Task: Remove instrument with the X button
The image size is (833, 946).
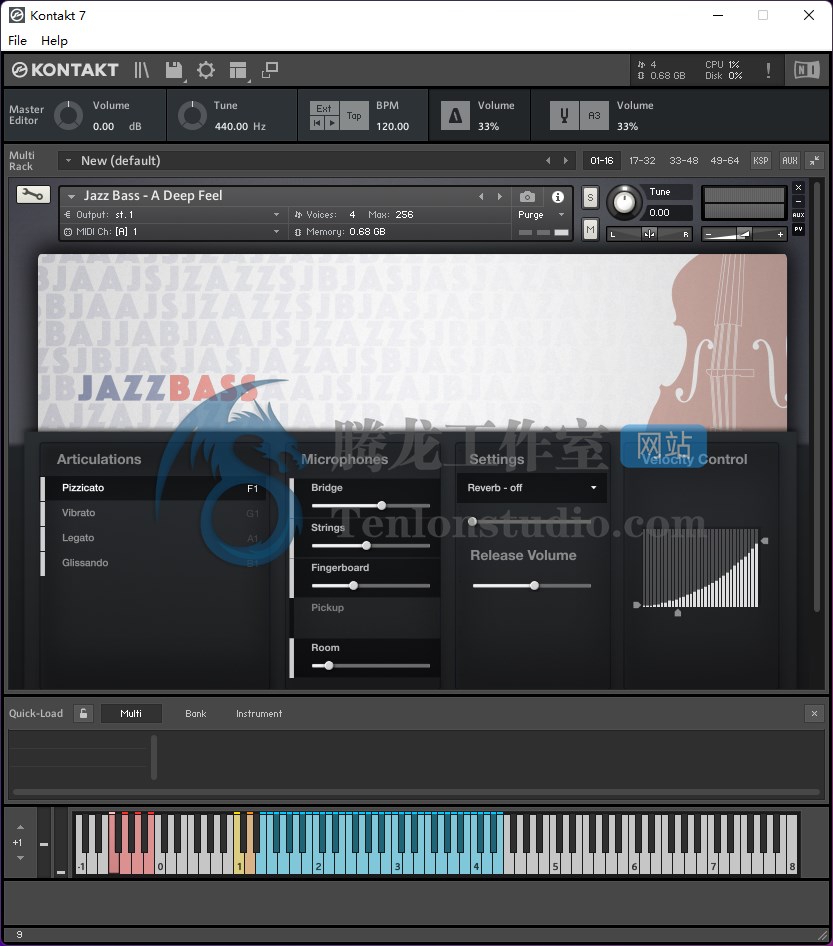Action: 798,188
